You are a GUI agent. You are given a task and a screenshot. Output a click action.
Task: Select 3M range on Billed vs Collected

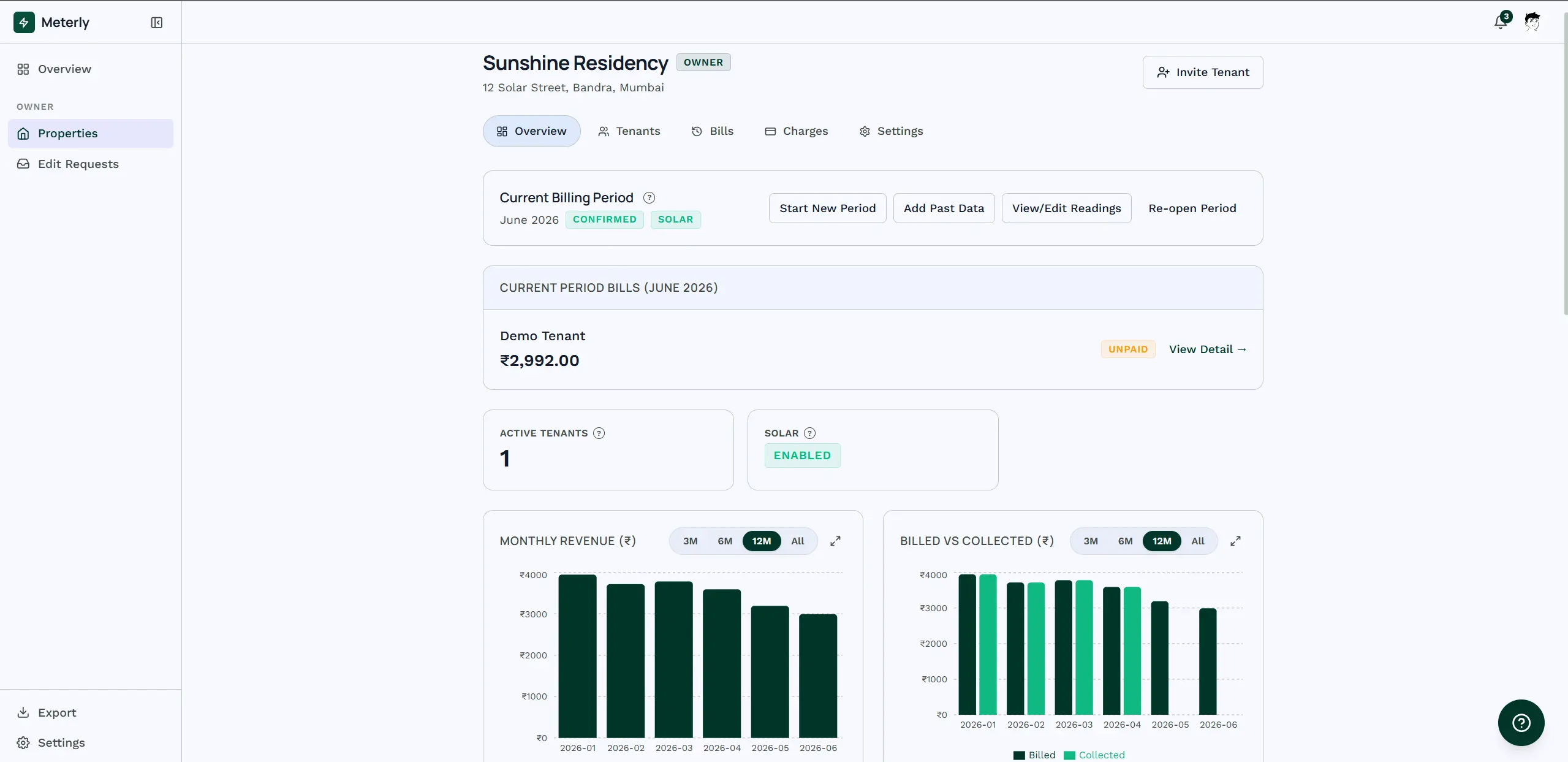click(x=1090, y=541)
